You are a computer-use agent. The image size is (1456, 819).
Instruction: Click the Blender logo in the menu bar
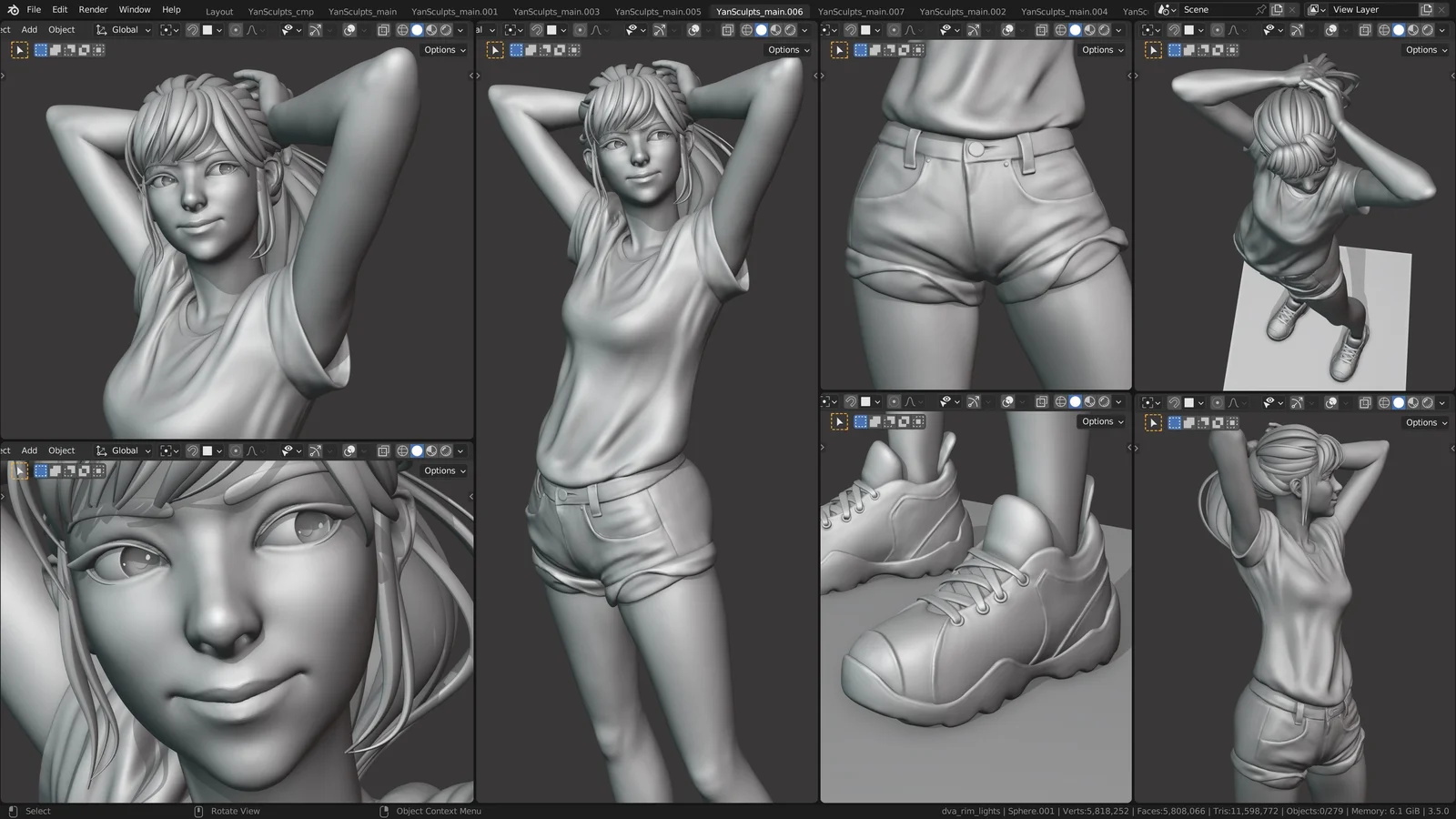point(13,10)
